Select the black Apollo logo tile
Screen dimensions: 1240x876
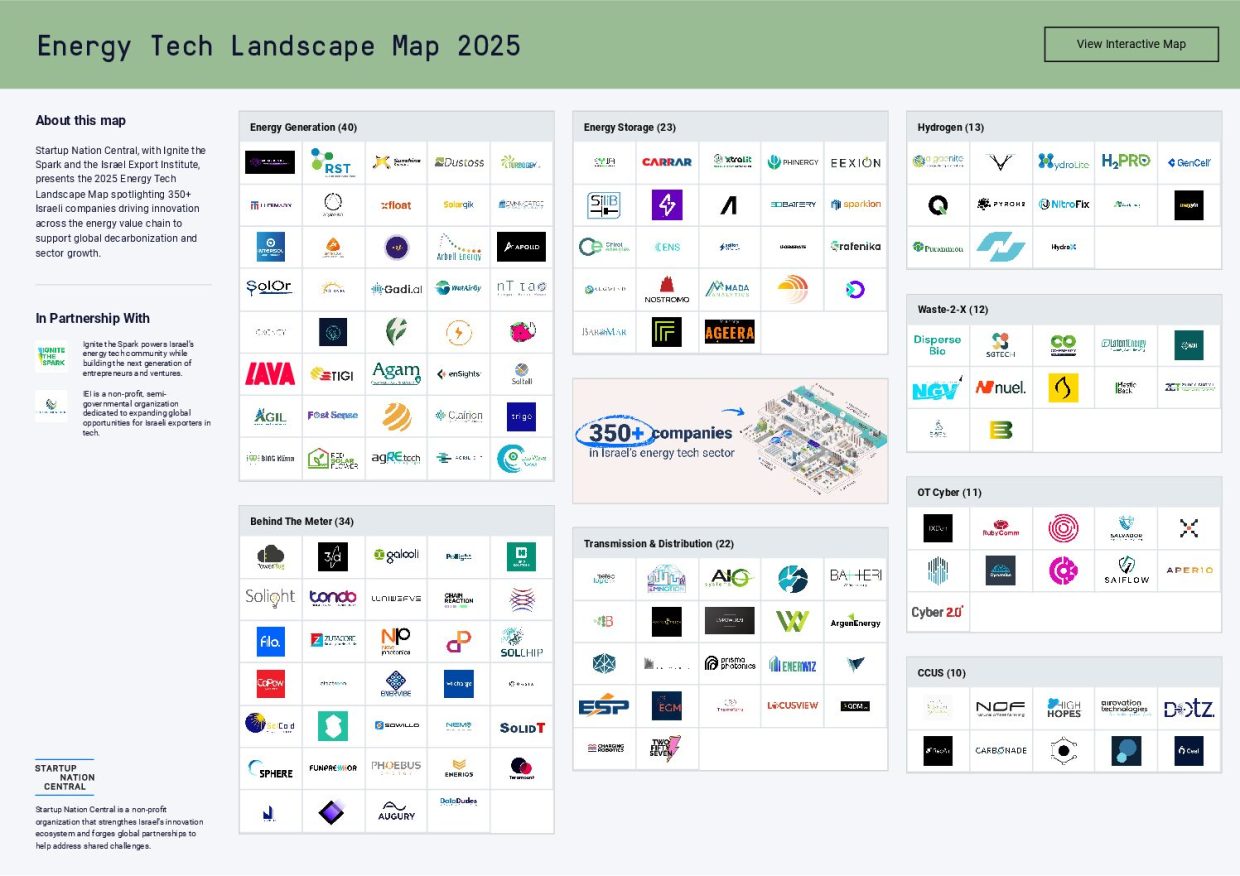(521, 246)
